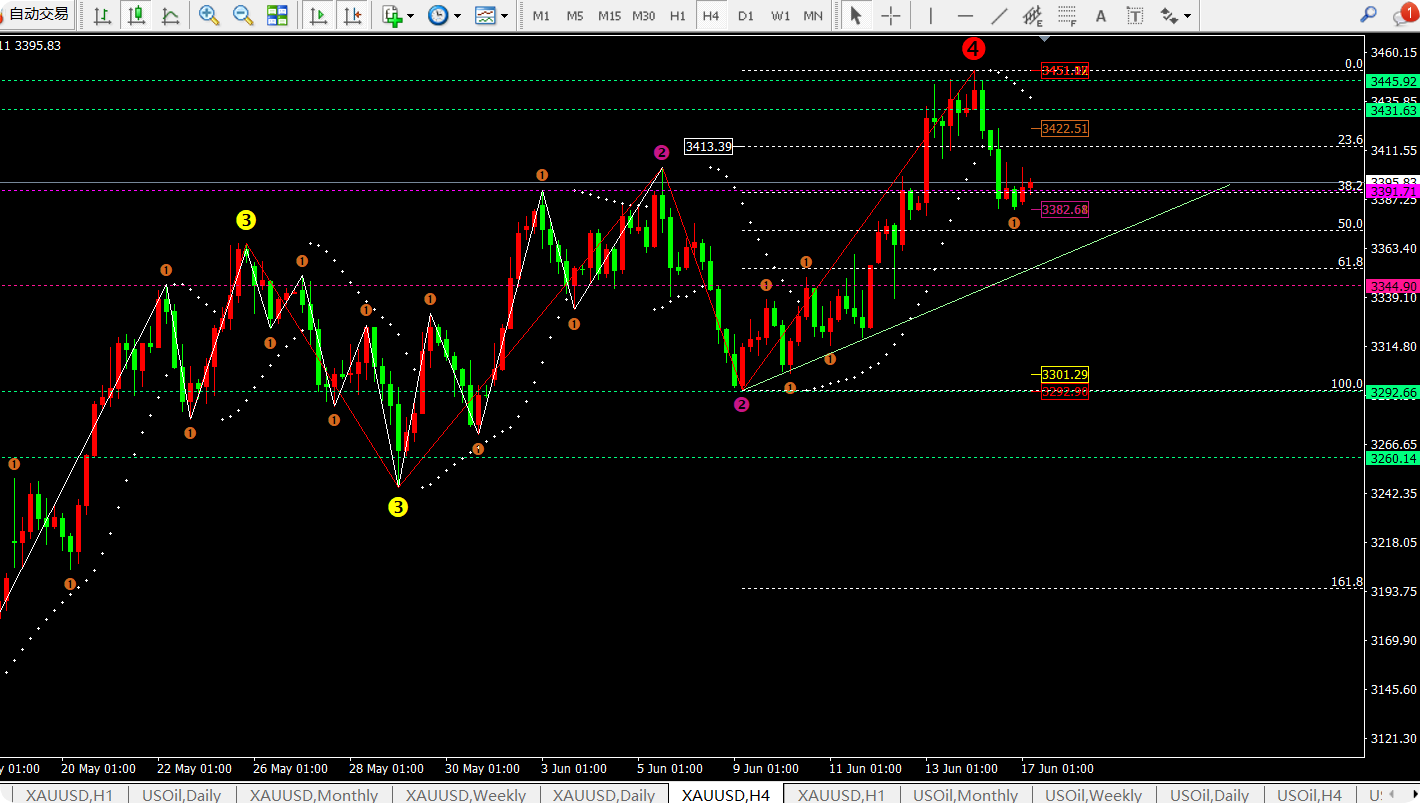Click the 自动交易 auto-trading button
The height and width of the screenshot is (803, 1420).
(37, 14)
